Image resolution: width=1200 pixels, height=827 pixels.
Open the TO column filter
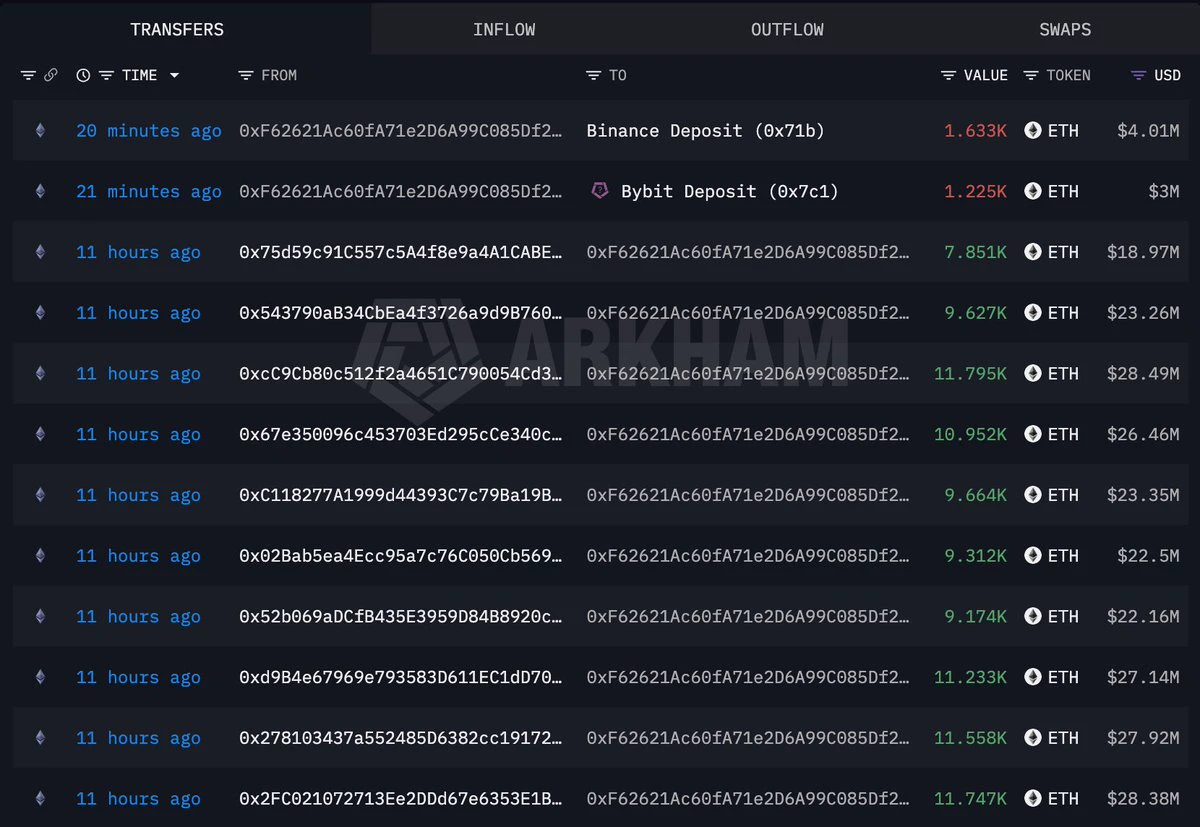tap(593, 75)
